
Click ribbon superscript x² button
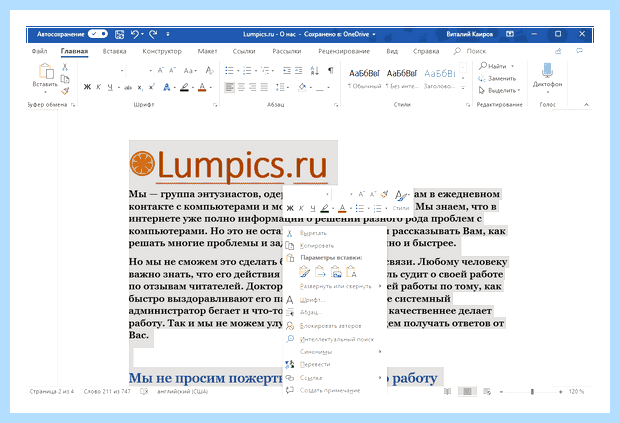(x=151, y=87)
